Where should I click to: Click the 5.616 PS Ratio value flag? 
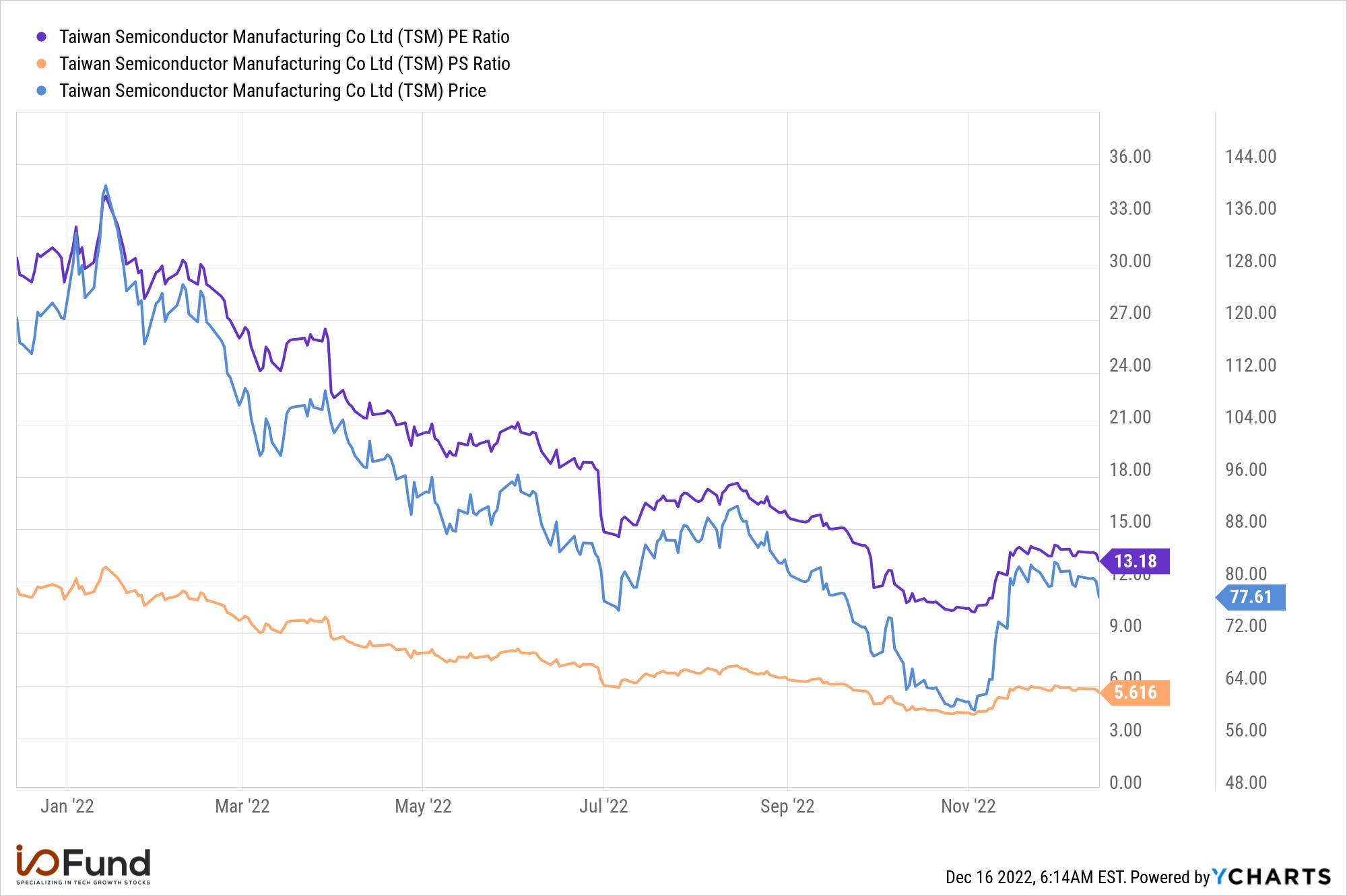1134,692
